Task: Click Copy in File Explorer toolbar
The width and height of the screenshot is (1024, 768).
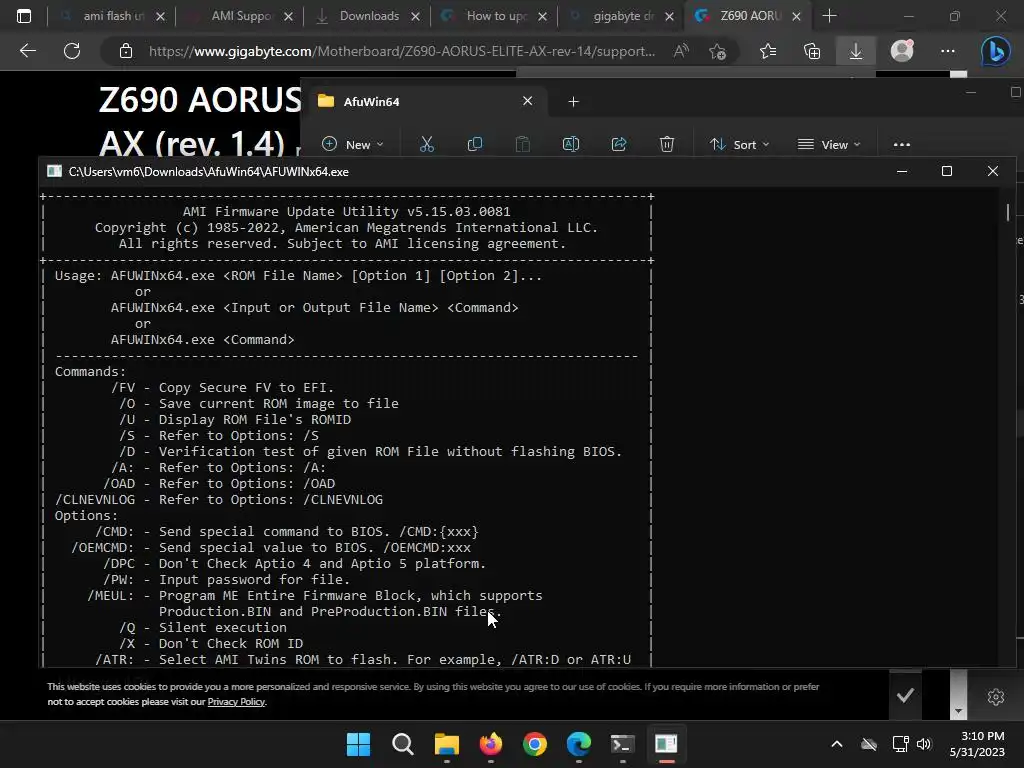Action: (475, 144)
